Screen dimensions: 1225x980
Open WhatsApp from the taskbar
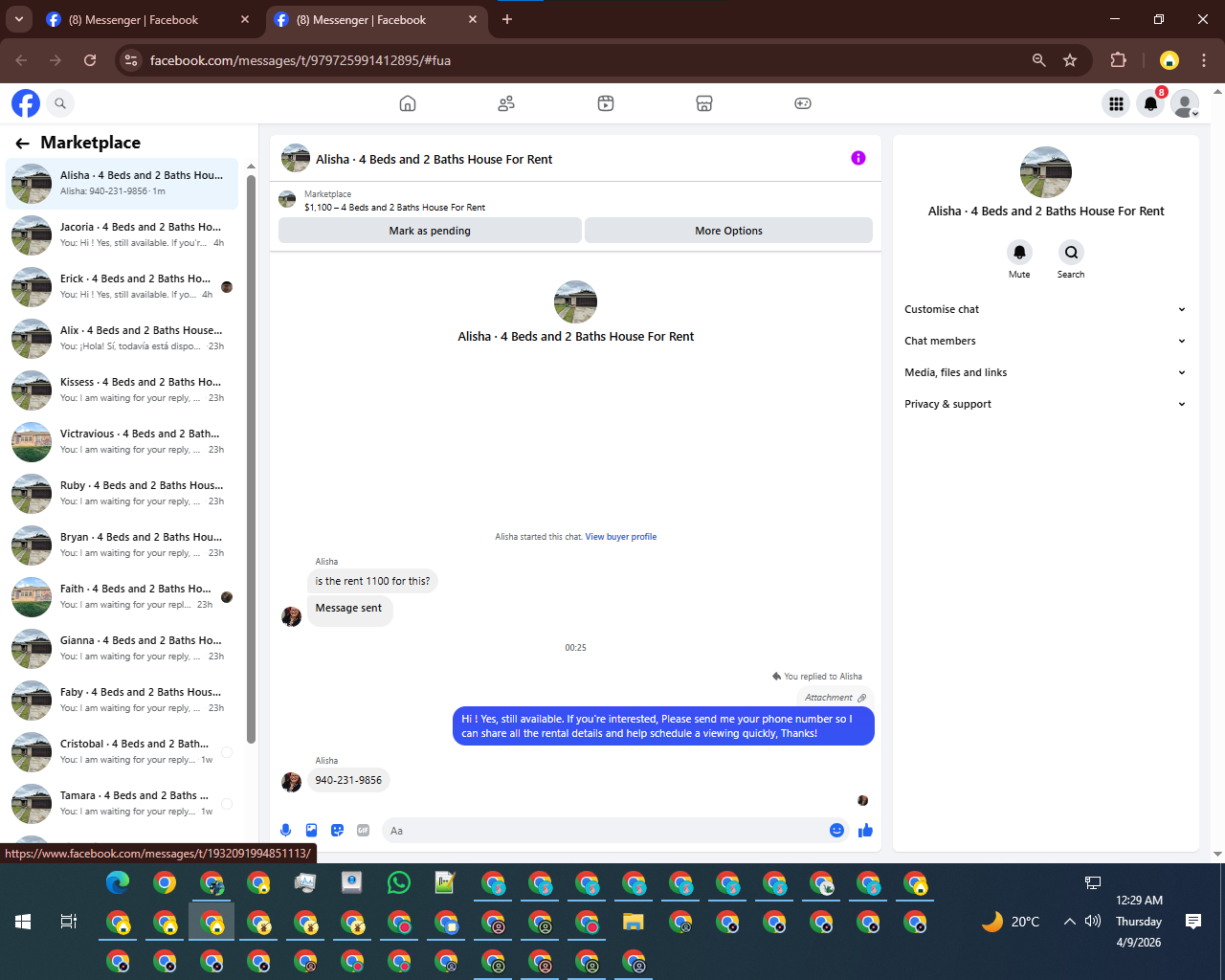399,882
